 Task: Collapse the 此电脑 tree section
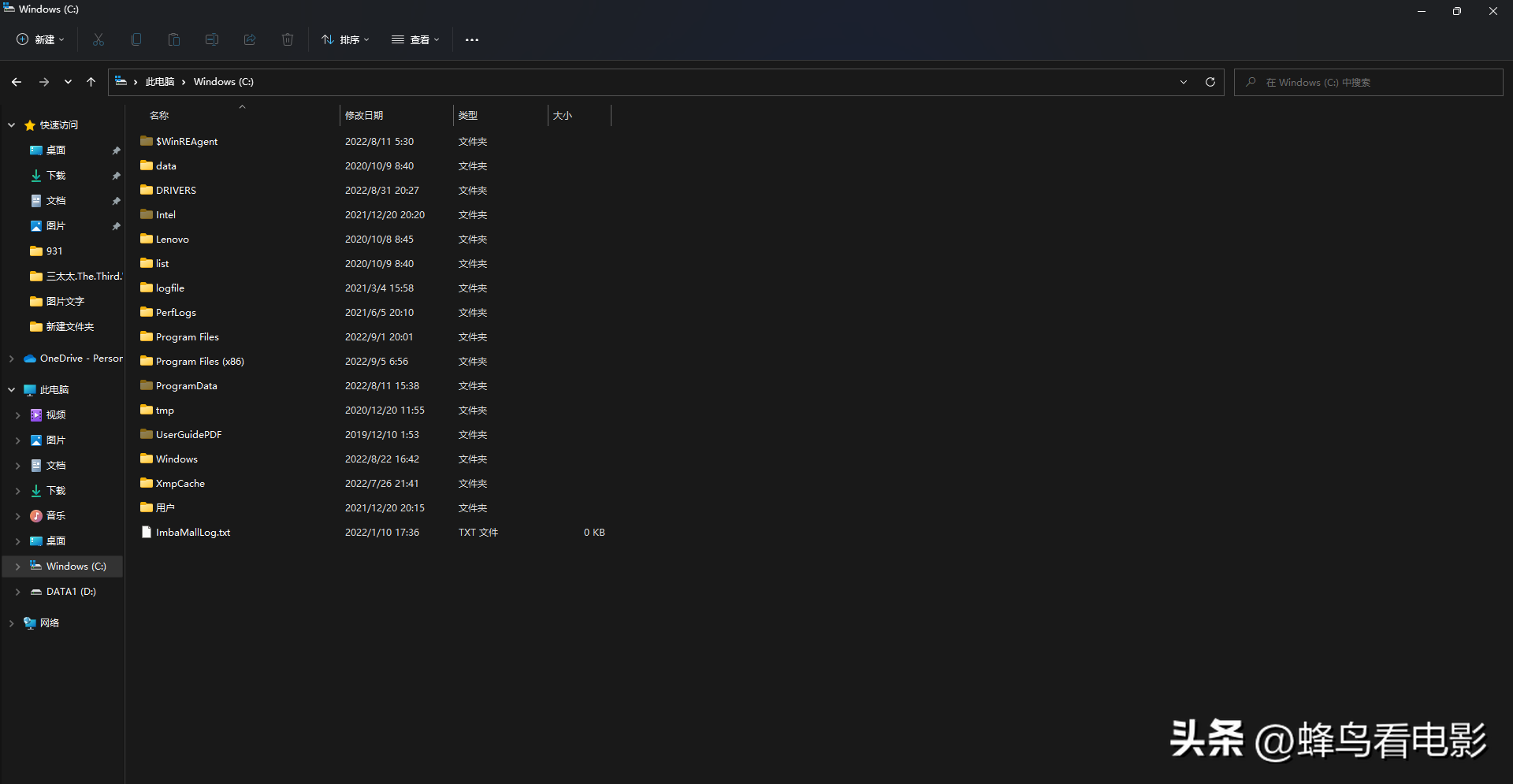point(12,390)
